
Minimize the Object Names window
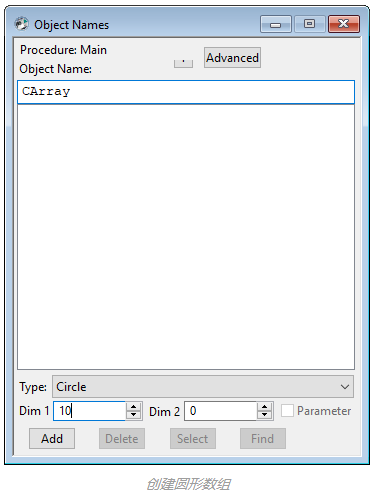(276, 24)
